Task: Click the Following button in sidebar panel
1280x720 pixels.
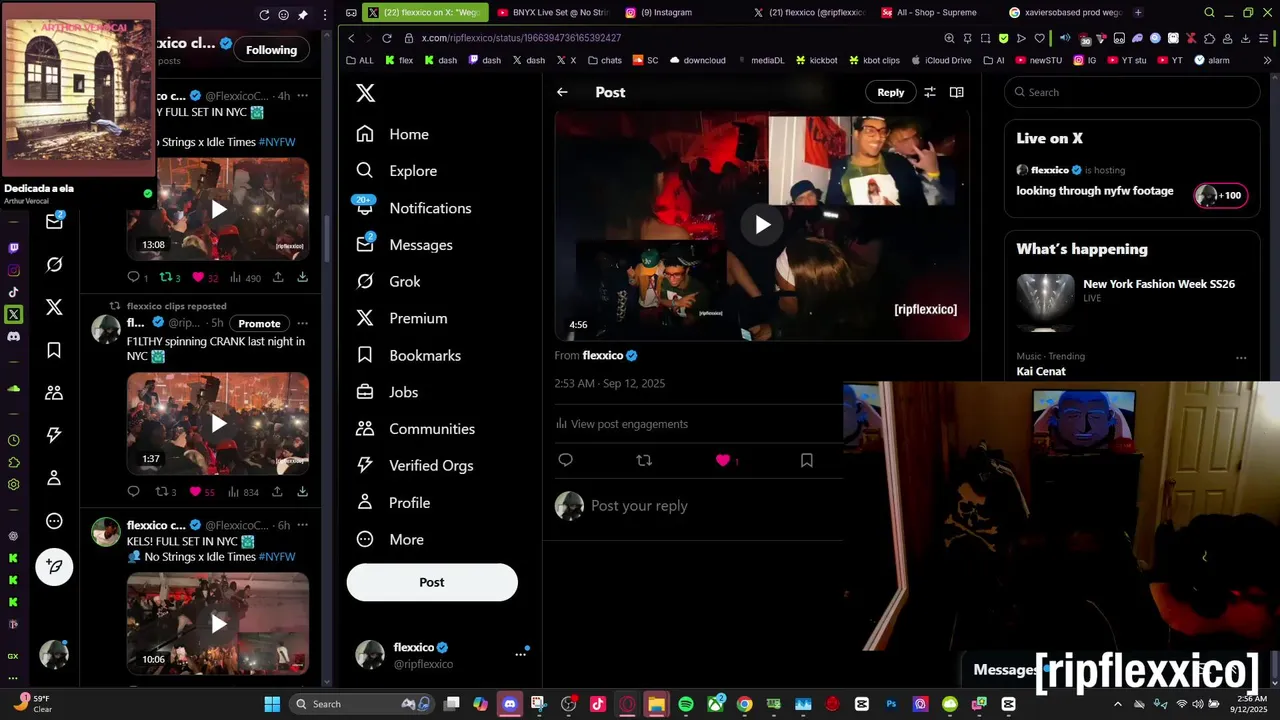Action: [272, 50]
